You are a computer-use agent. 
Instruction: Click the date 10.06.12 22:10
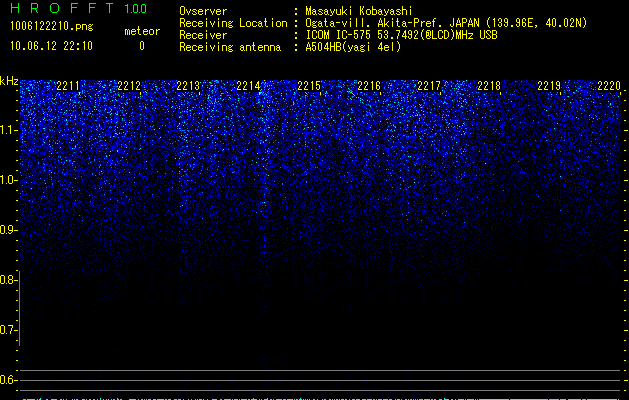[51, 46]
